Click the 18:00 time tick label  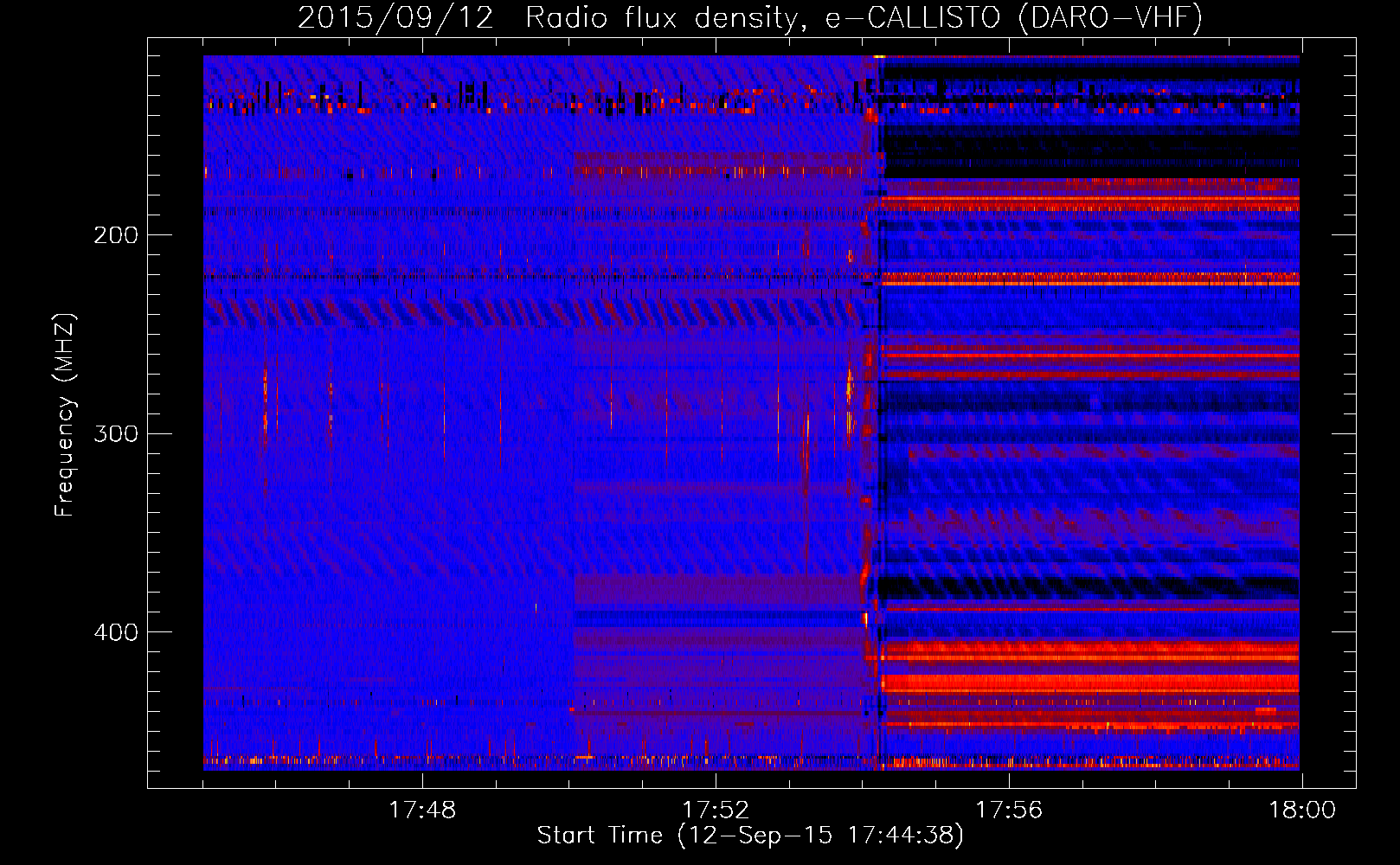(1302, 811)
